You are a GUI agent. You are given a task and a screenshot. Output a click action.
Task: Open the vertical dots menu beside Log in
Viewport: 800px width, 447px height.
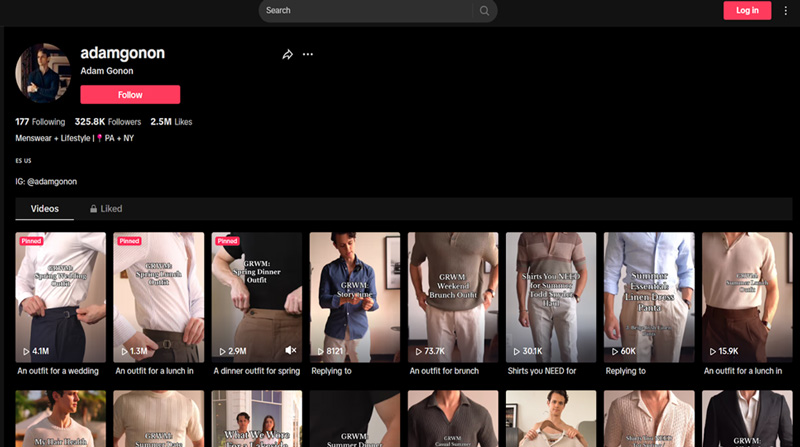785,11
